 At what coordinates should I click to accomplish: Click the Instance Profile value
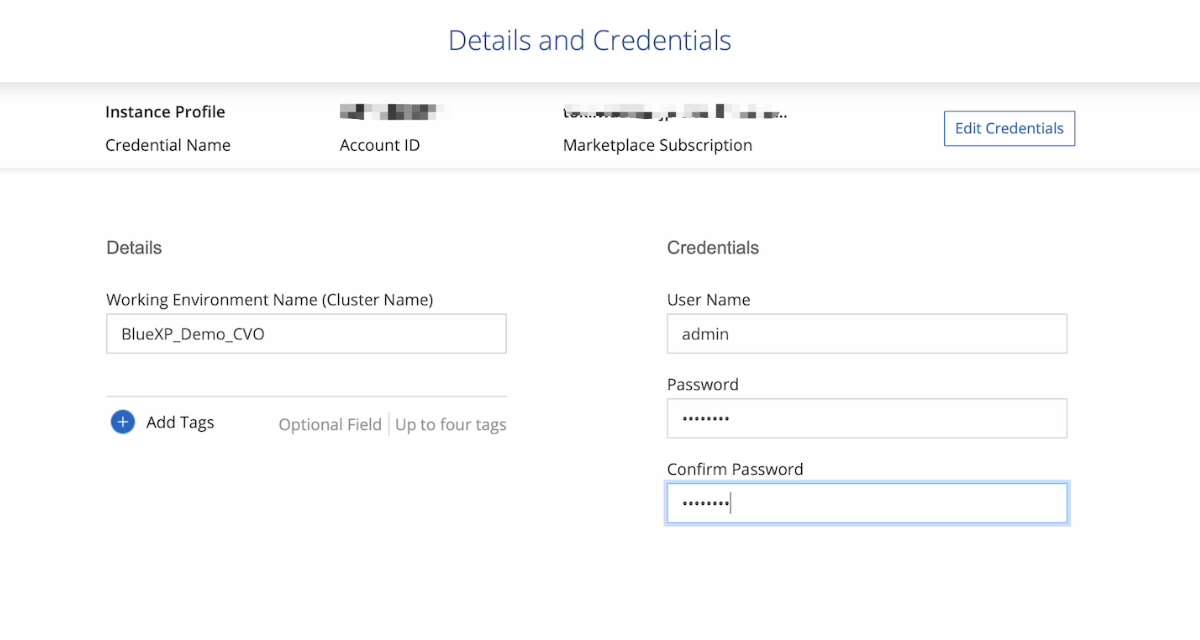tap(165, 112)
